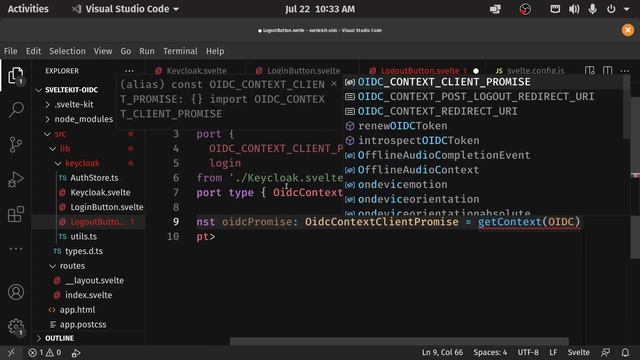Change end of line sequence LF
640x360 pixels.
(x=553, y=352)
